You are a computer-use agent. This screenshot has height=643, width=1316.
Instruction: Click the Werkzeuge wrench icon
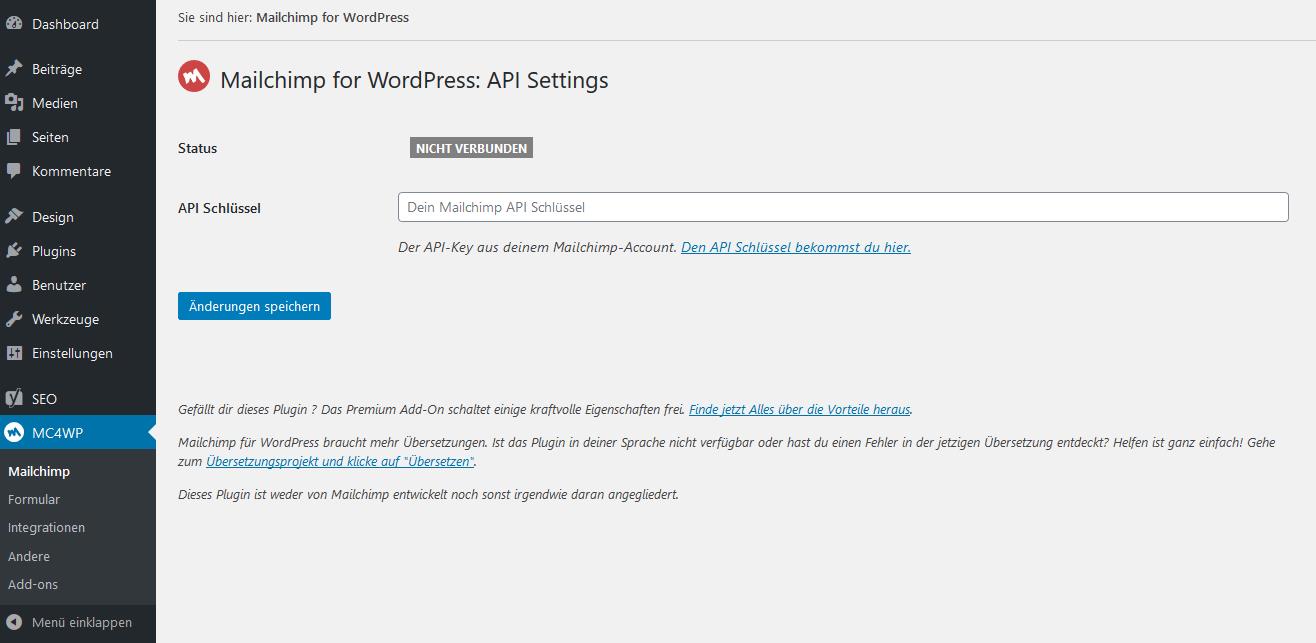[x=14, y=319]
